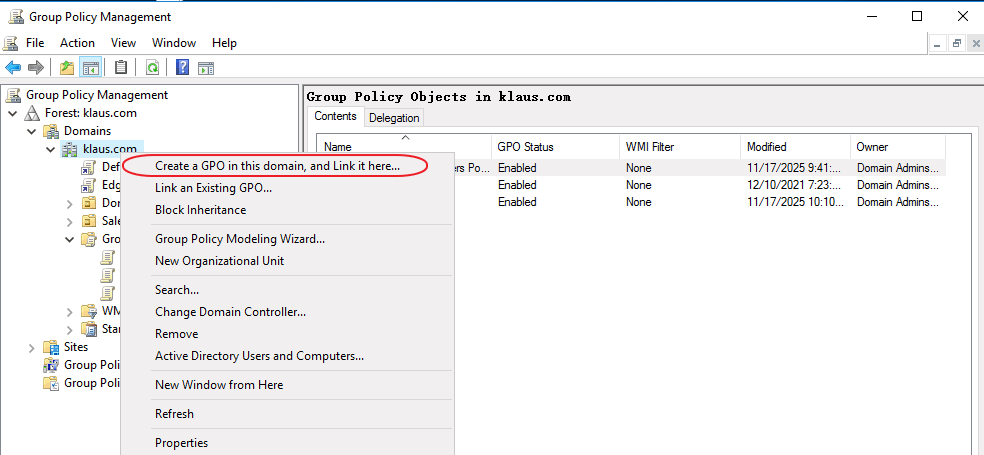Toggle the Show/Hide Console Tree icon
This screenshot has width=984, height=455.
[x=90, y=68]
